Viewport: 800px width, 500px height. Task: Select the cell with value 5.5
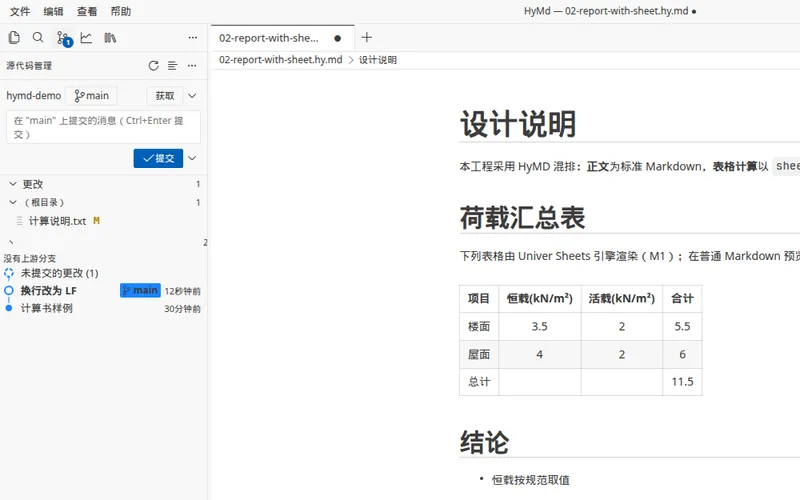[x=682, y=326]
